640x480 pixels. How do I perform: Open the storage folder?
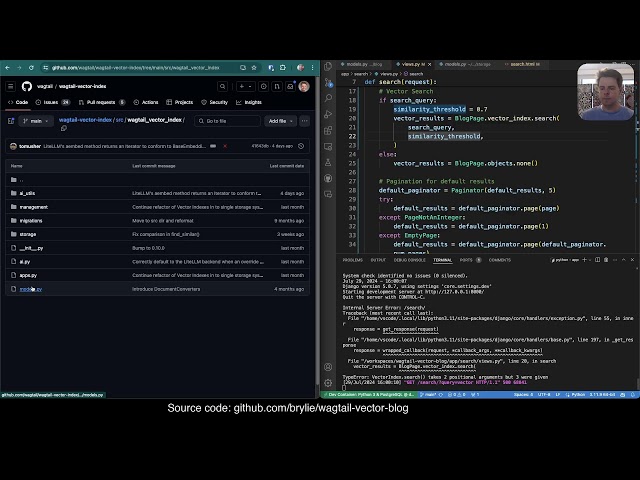[x=28, y=234]
